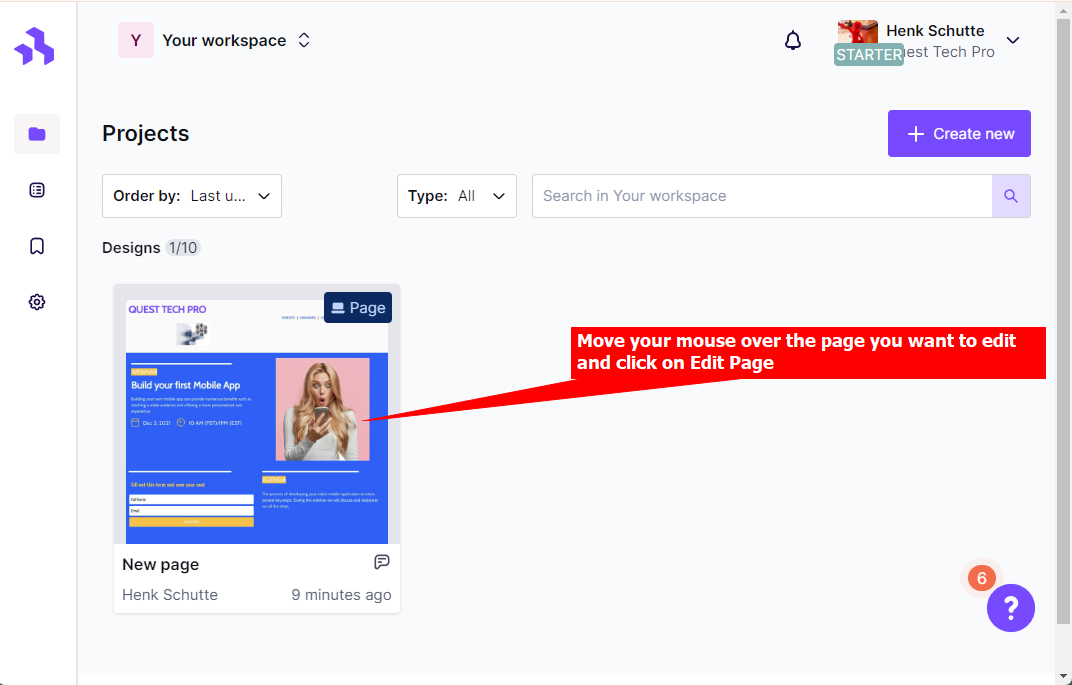The image size is (1072, 685).
Task: Expand the Your workspace switcher
Action: [x=304, y=40]
